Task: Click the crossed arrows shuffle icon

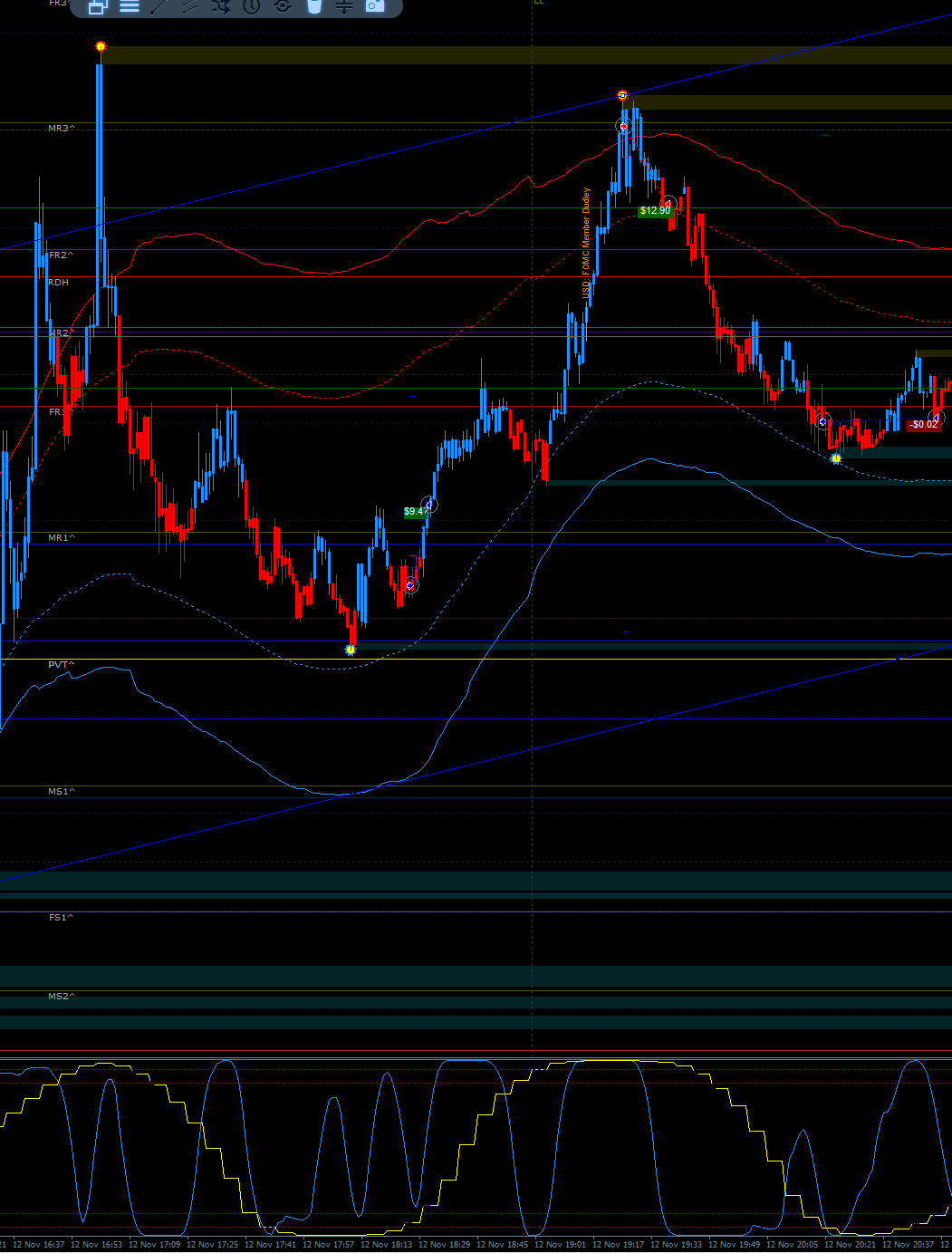Action: pos(221,5)
